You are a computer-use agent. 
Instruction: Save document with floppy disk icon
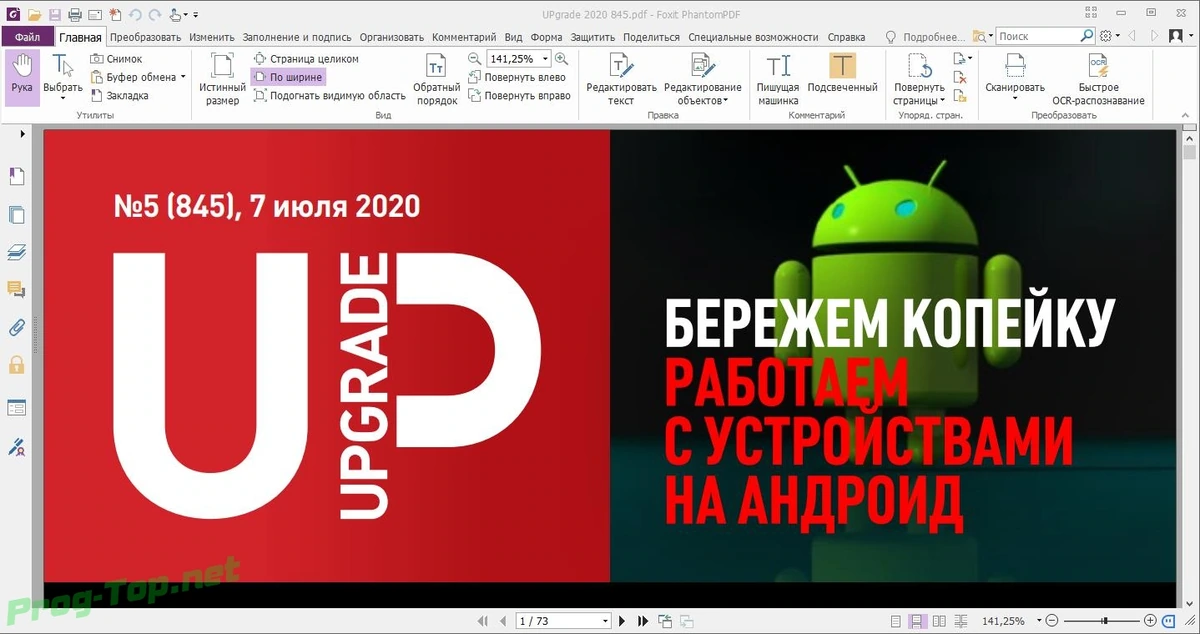tap(53, 15)
